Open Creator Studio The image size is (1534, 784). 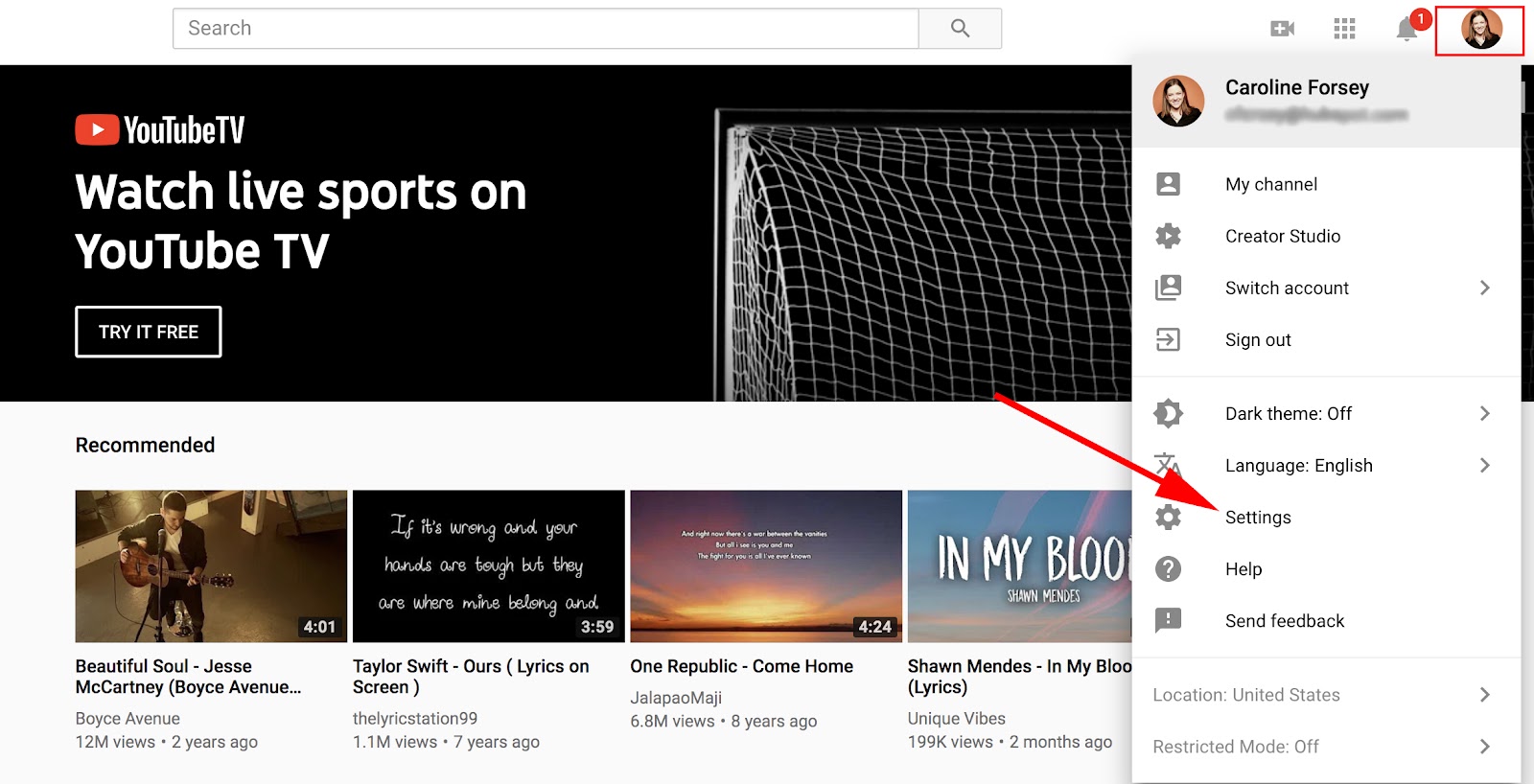[1326, 236]
